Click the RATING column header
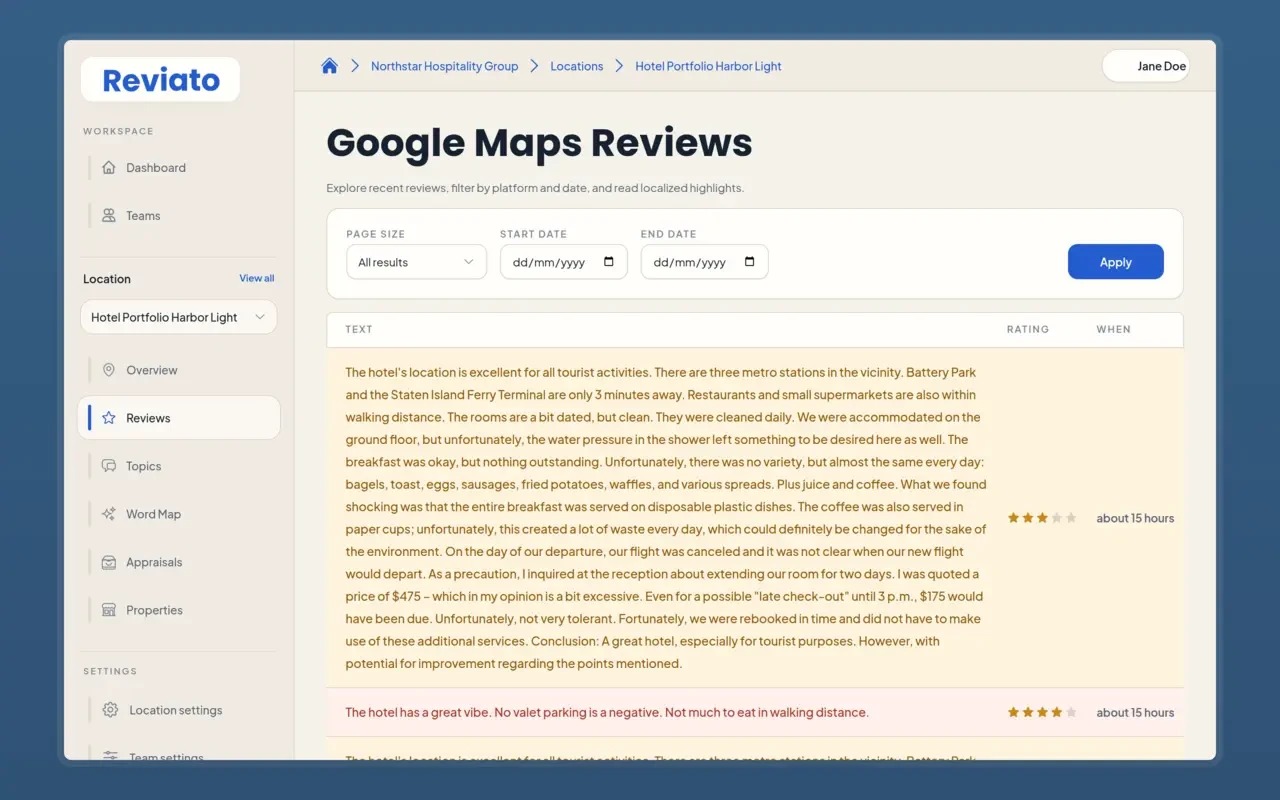1280x800 pixels. point(1028,329)
